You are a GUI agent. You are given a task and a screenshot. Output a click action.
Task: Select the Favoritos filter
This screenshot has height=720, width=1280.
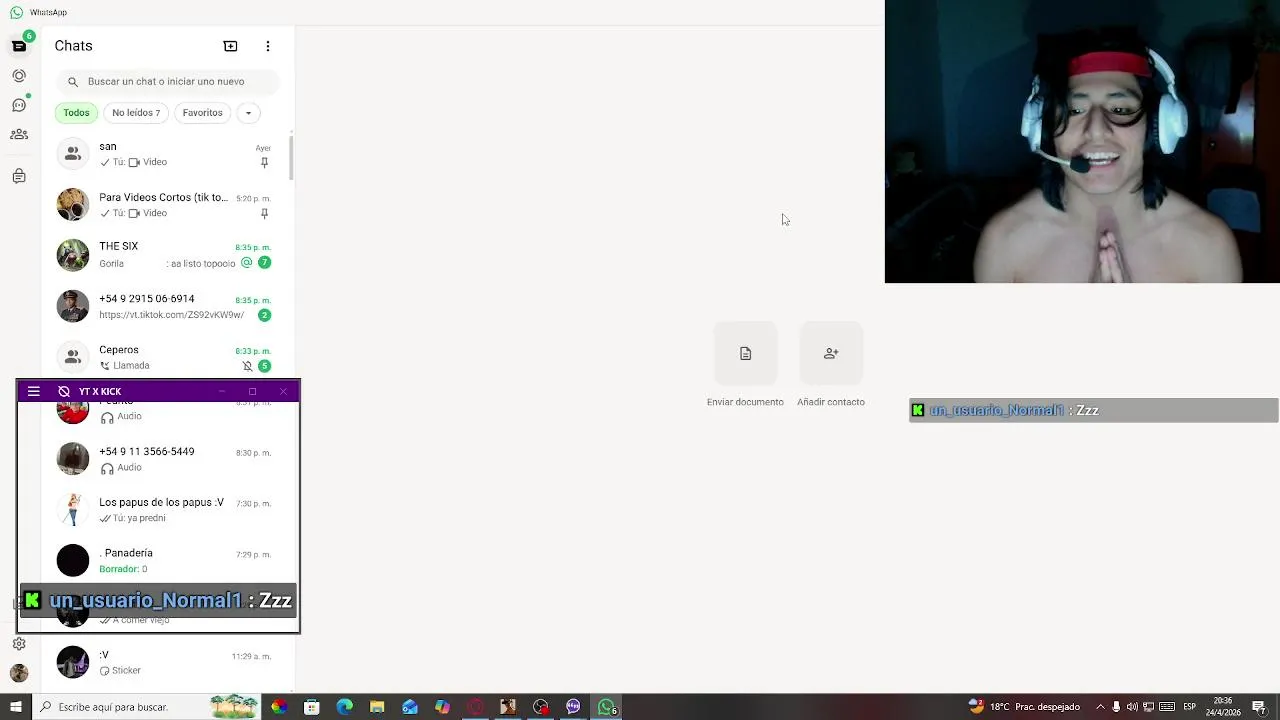pos(202,113)
